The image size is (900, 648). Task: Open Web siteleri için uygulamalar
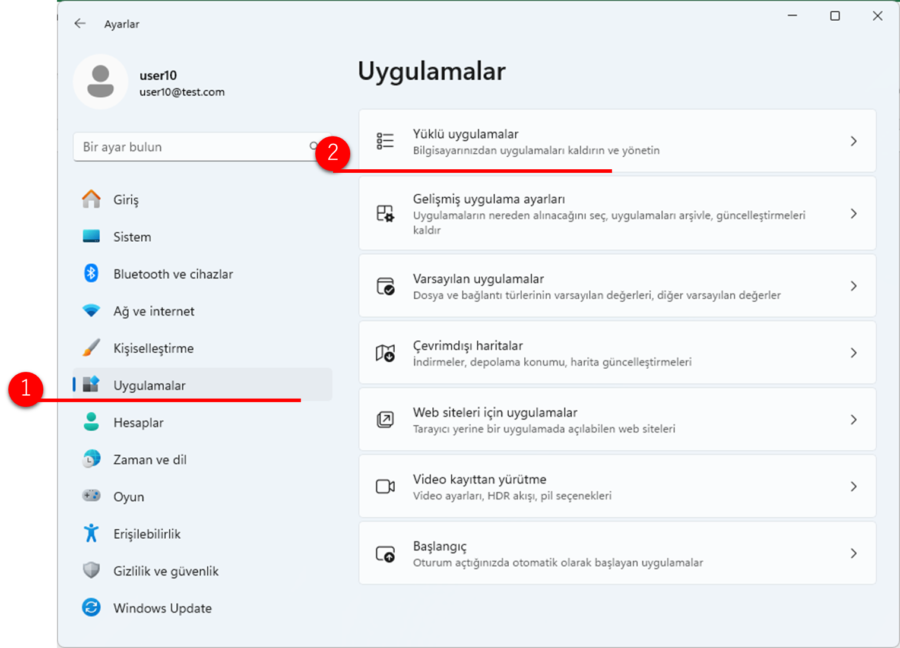(618, 420)
